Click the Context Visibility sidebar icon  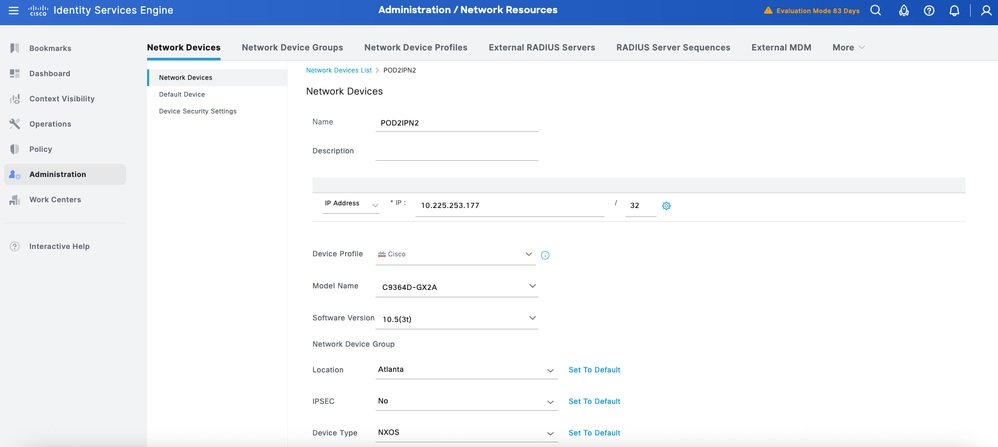(x=15, y=99)
